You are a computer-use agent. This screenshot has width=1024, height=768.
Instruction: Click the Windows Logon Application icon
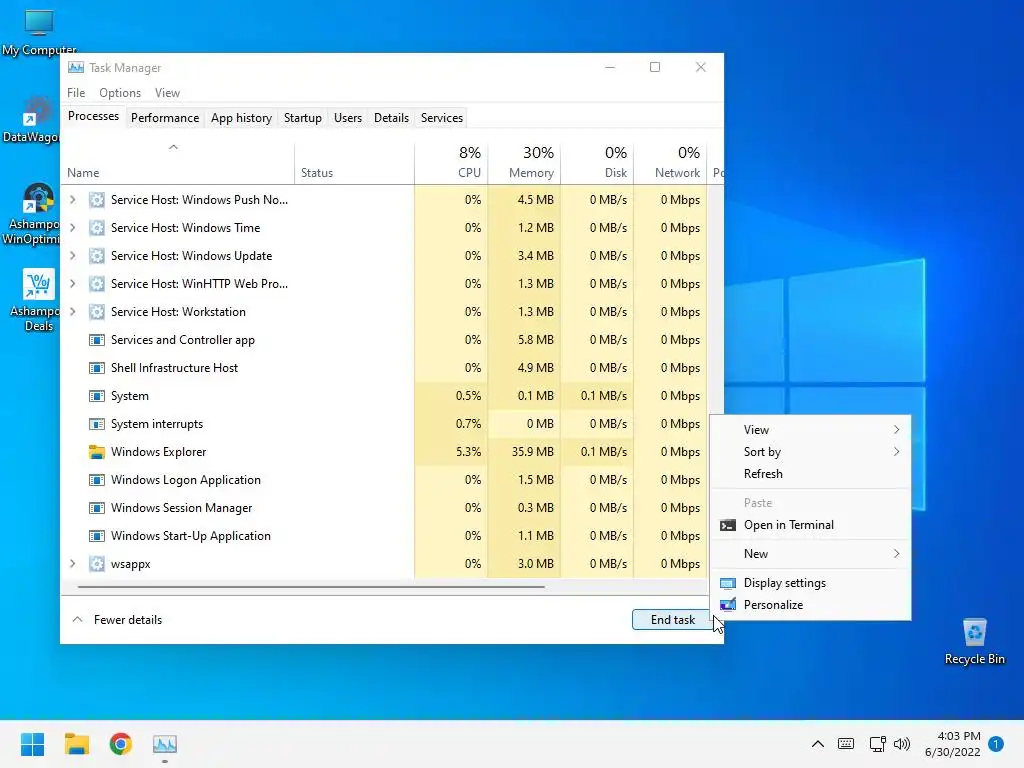(97, 480)
